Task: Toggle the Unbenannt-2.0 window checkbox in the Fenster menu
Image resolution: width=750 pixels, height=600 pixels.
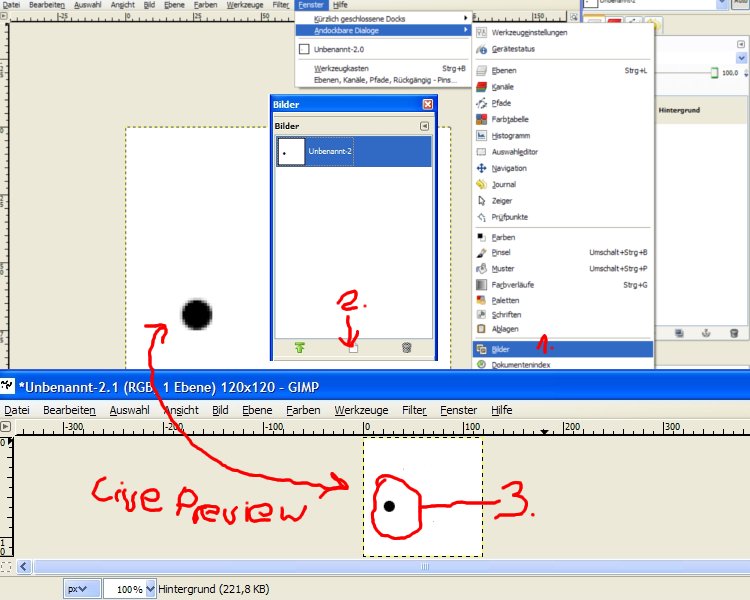Action: (x=304, y=49)
